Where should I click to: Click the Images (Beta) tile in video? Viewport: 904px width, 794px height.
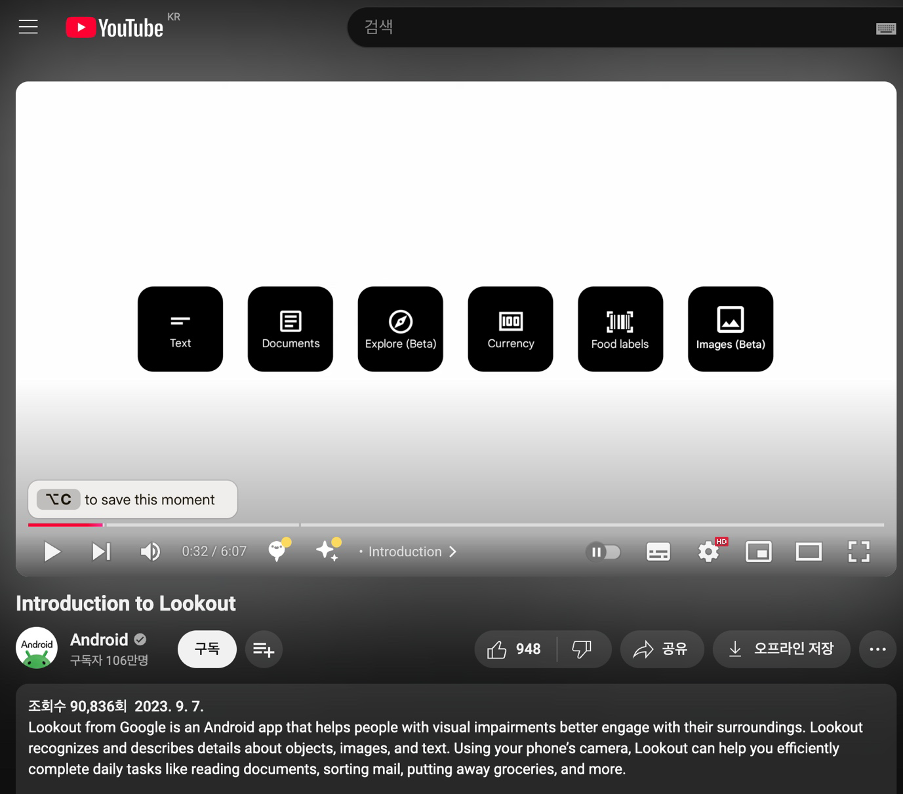tap(730, 329)
